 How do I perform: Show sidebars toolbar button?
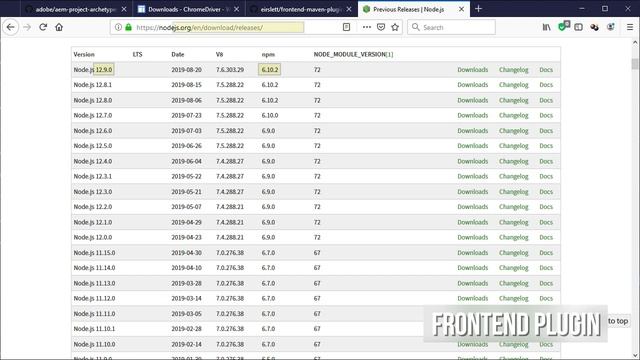click(578, 27)
